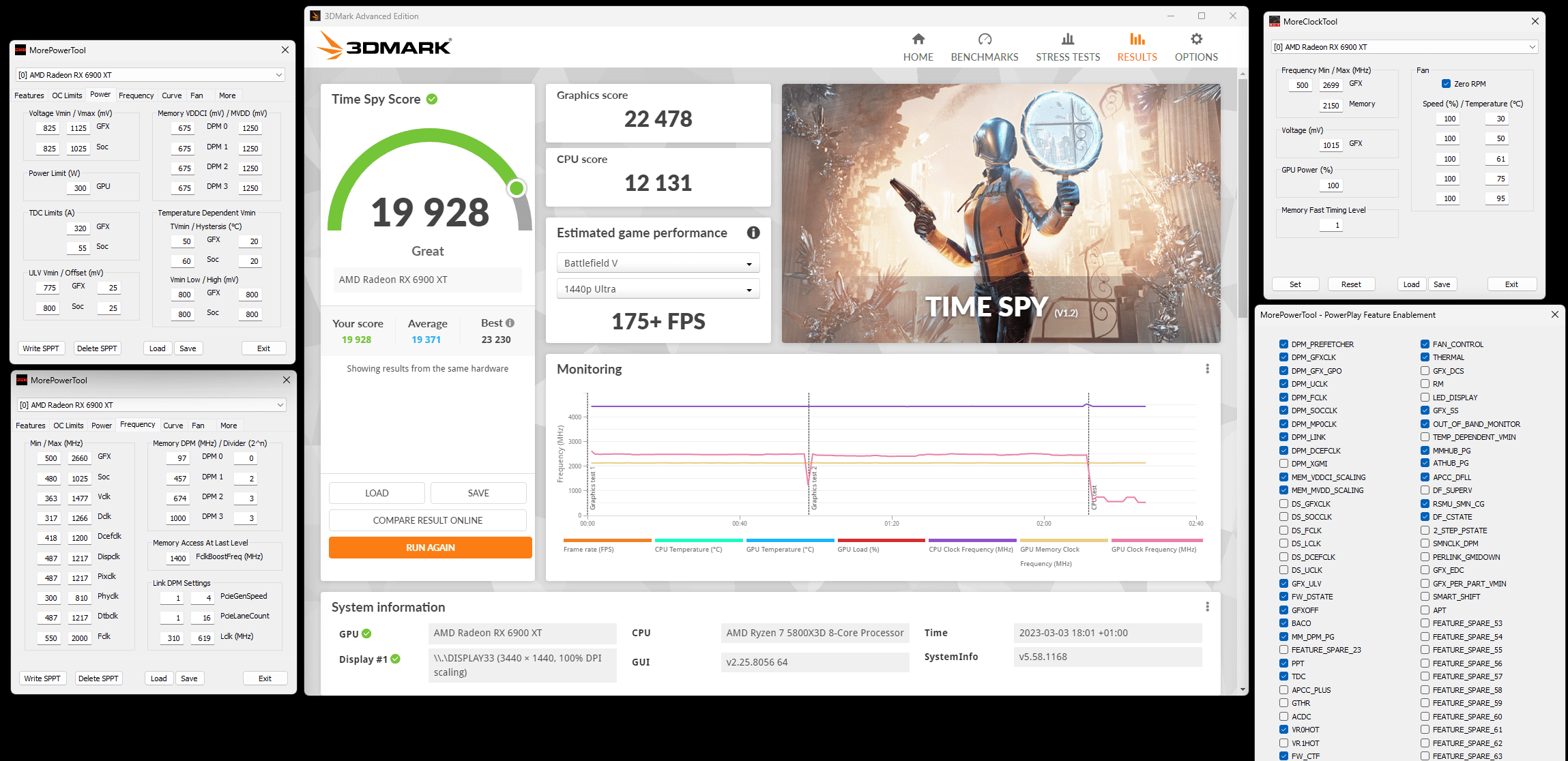Close the MoreClockTool window

click(x=1535, y=21)
